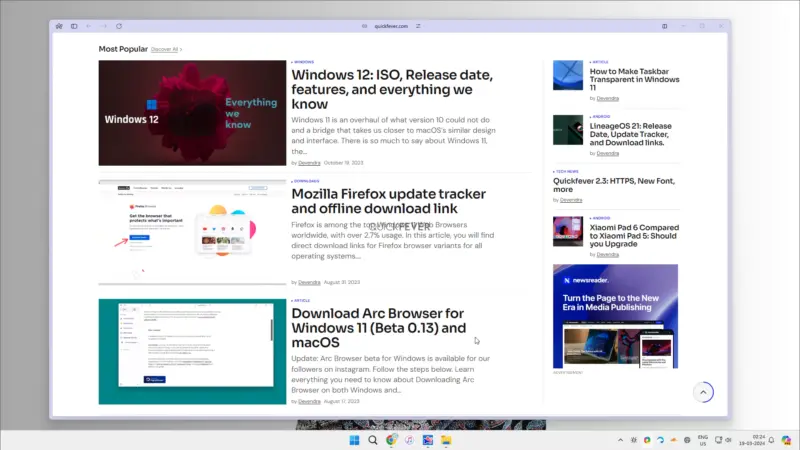Select Tech News tag above Quickfever 2.3
The width and height of the screenshot is (800, 450).
coord(566,172)
